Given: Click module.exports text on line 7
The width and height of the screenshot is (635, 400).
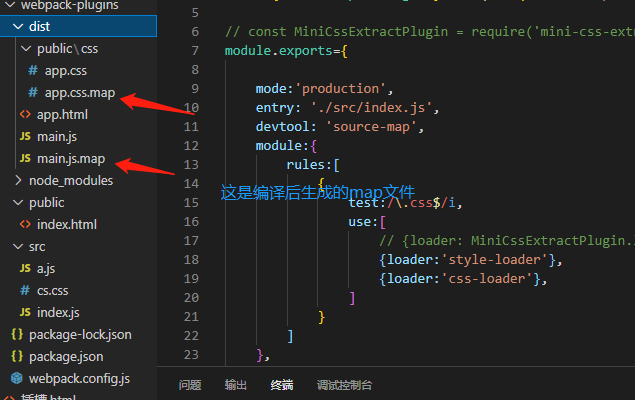Looking at the screenshot, I should tap(279, 51).
